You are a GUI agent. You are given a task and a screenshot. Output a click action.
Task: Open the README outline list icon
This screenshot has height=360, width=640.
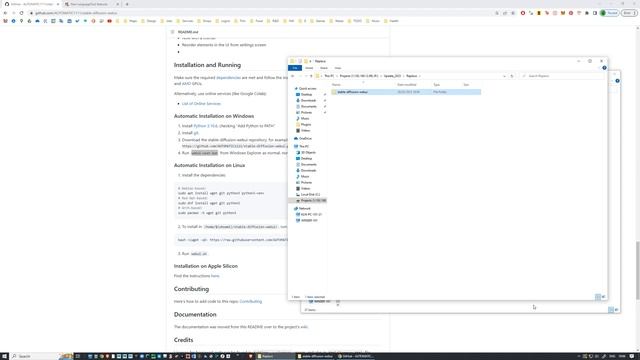click(x=173, y=32)
